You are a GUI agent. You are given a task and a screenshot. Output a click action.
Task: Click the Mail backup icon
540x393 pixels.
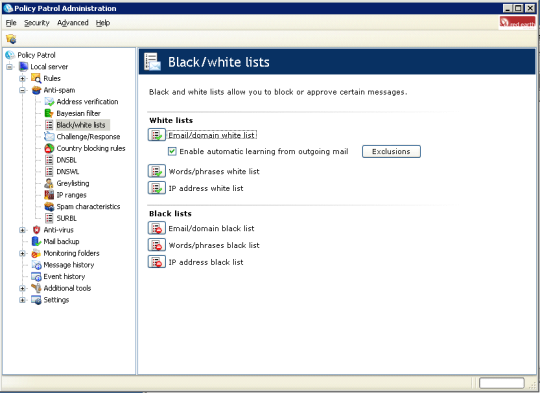36,241
